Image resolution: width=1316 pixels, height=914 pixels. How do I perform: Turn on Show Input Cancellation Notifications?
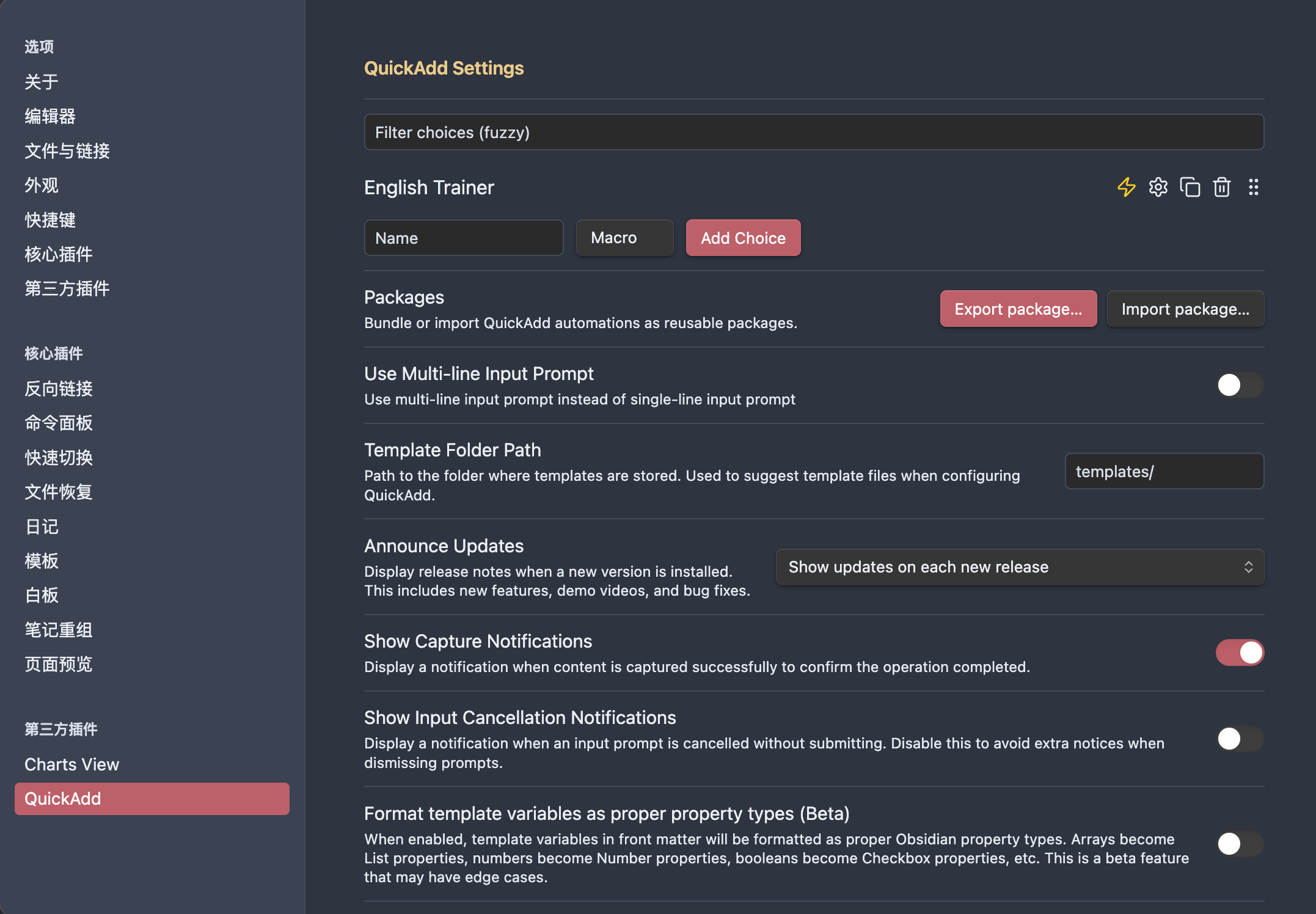(x=1240, y=739)
